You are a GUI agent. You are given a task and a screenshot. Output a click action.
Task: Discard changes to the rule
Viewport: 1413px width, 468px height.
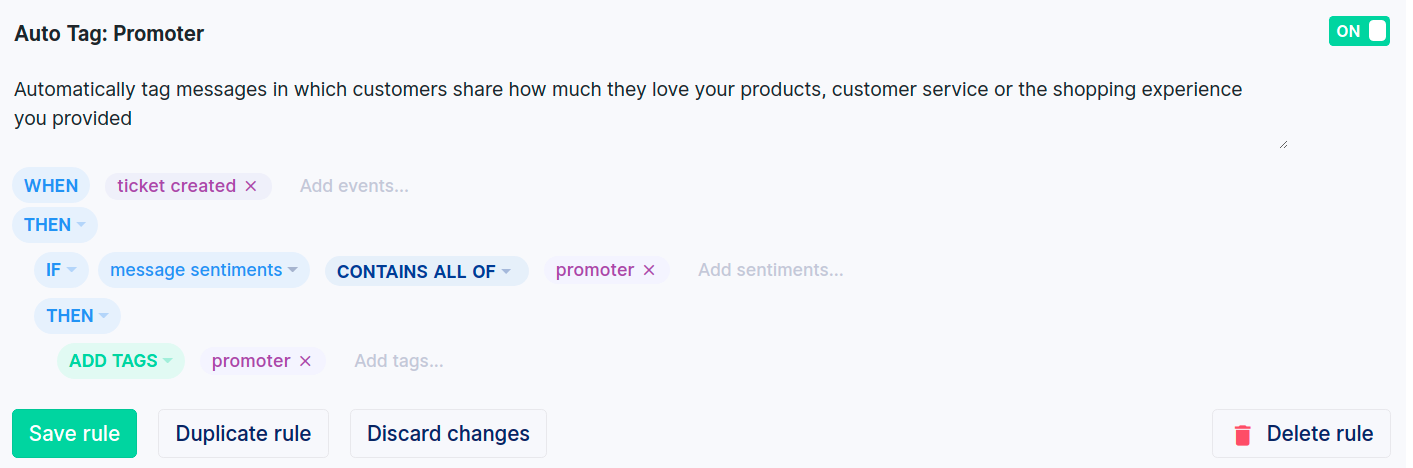coord(448,434)
